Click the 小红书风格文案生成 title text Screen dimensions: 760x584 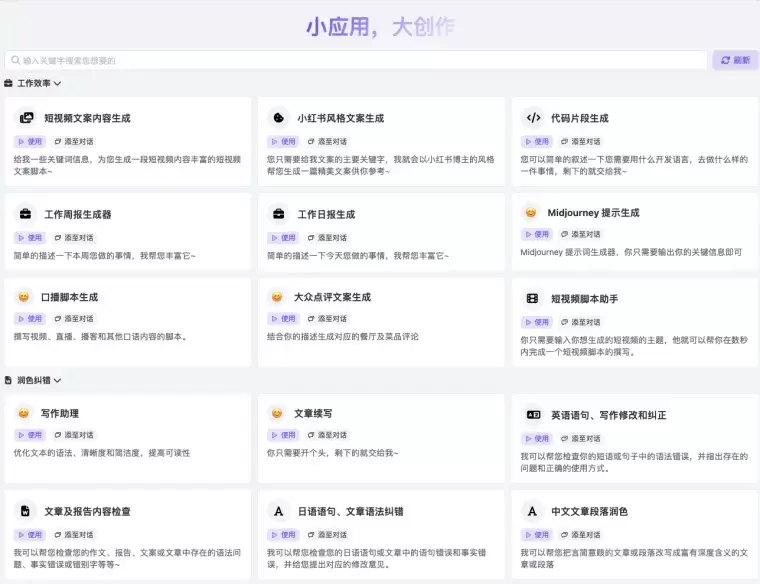(341, 118)
